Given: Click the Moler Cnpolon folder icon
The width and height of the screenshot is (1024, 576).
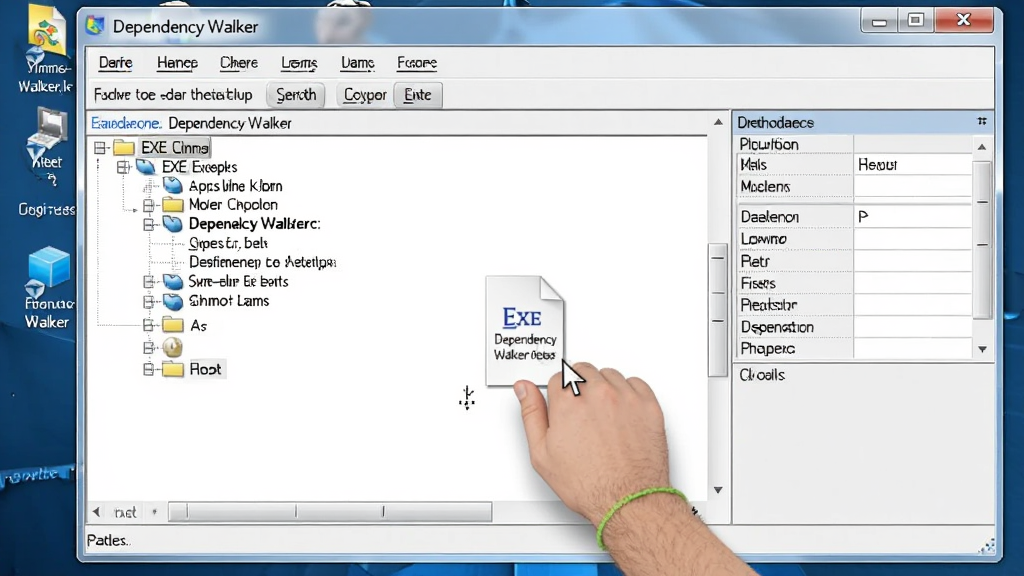Looking at the screenshot, I should (172, 204).
